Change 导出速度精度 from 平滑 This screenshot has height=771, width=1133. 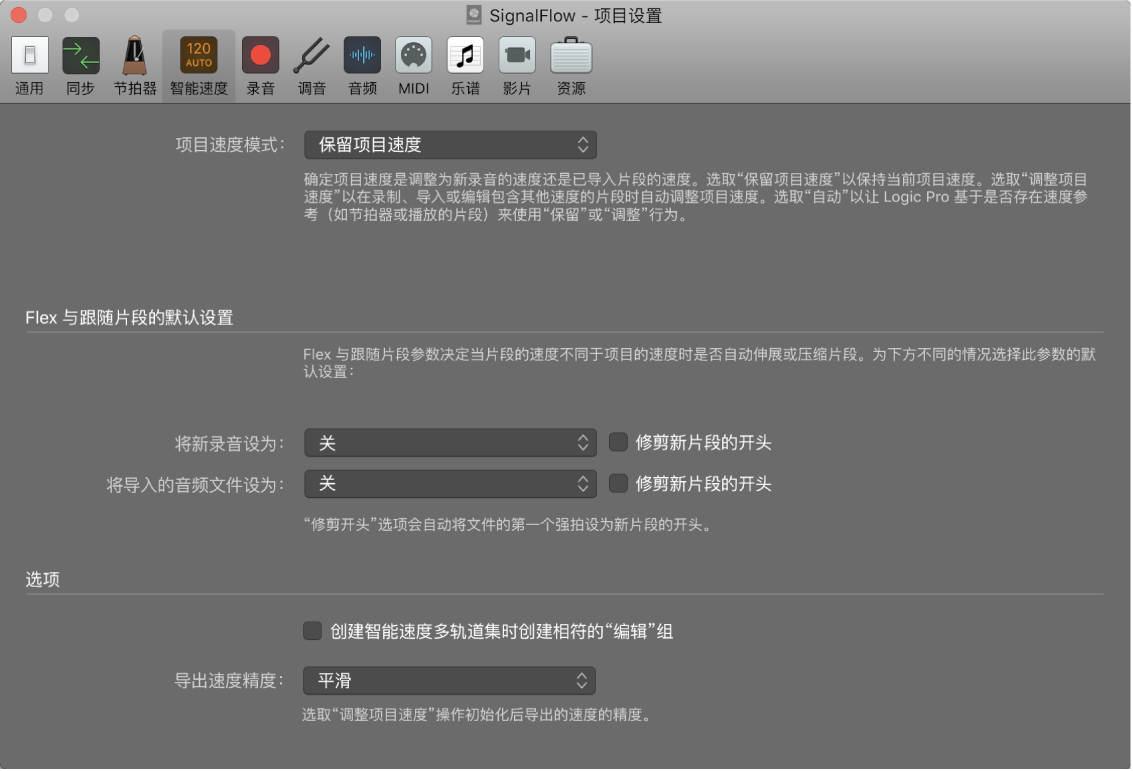pos(450,680)
